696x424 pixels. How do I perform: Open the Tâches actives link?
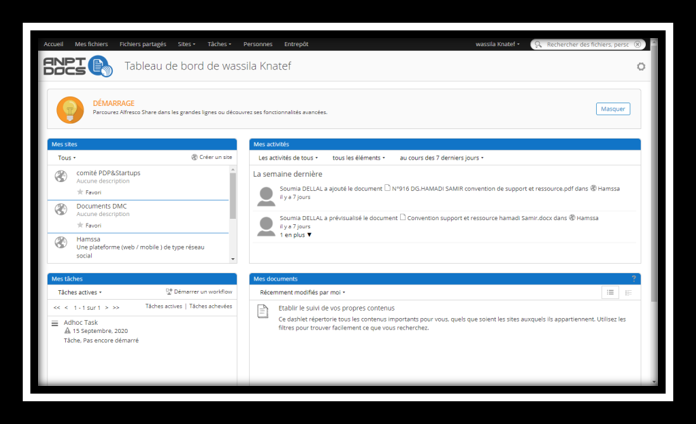point(164,306)
